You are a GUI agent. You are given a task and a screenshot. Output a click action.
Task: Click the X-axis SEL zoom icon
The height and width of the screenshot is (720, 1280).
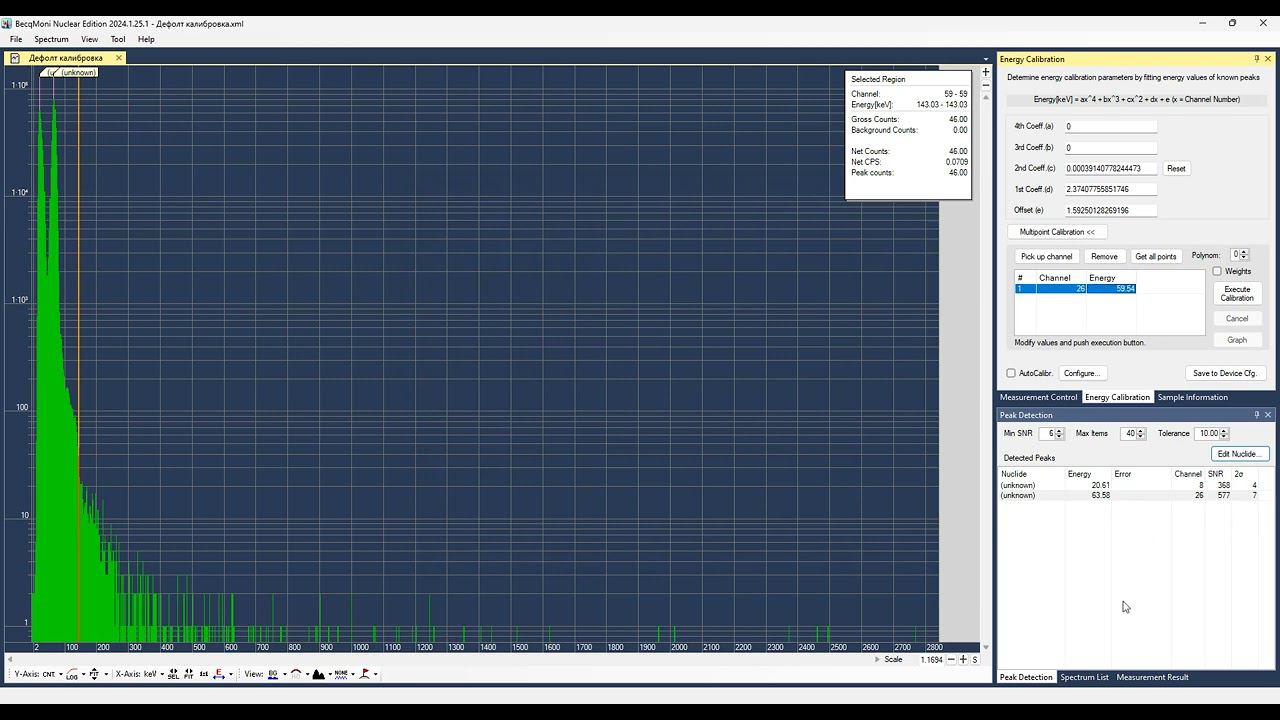(173, 674)
